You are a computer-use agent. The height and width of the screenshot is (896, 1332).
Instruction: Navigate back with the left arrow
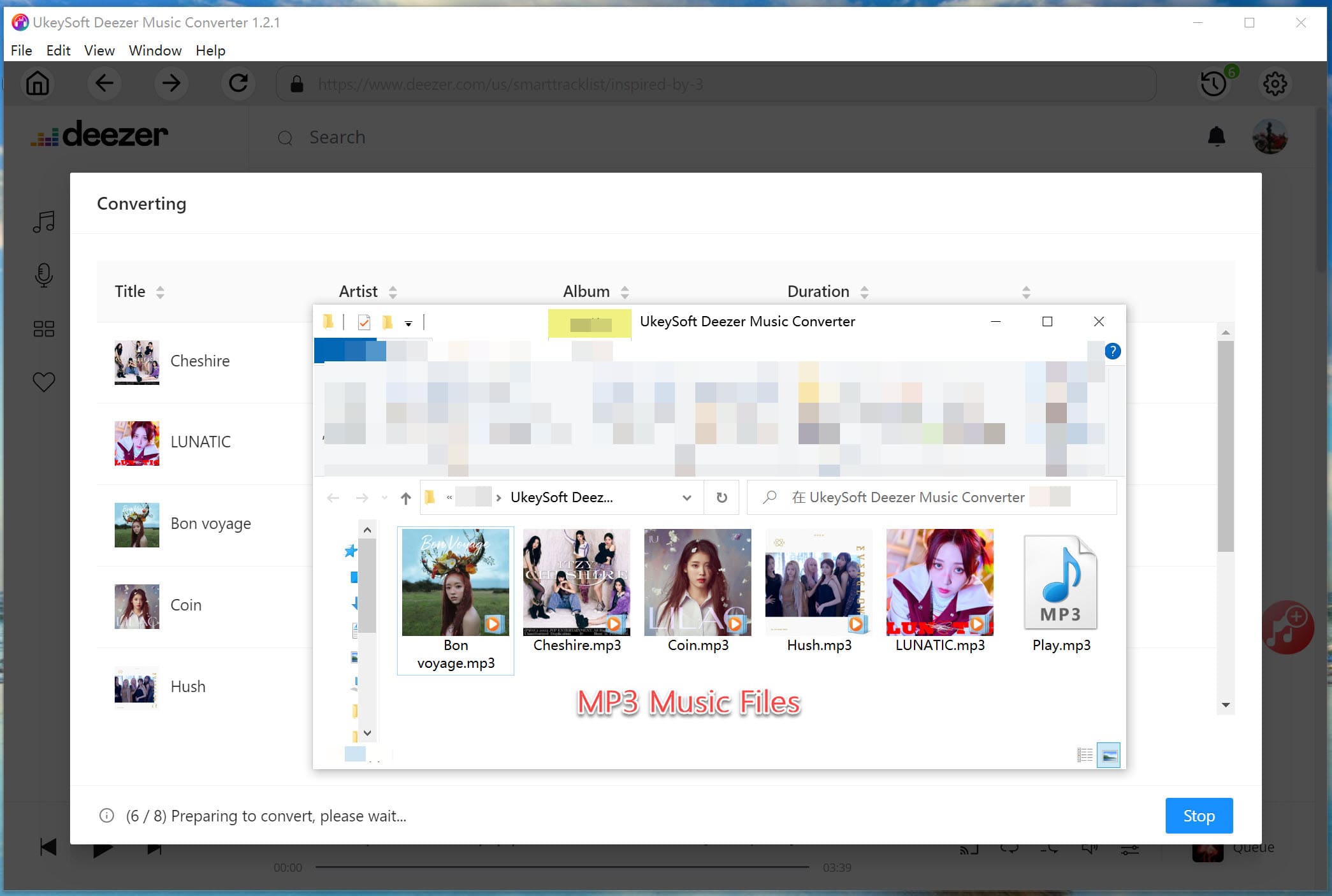tap(104, 83)
